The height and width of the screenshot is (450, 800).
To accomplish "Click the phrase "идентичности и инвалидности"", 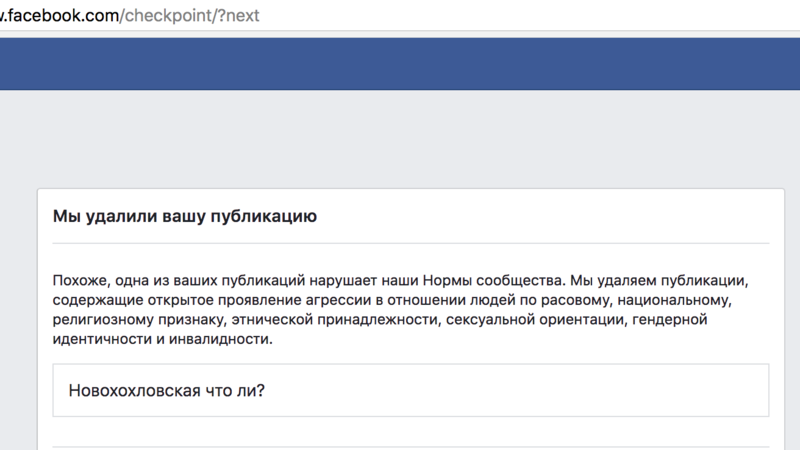I will point(161,340).
